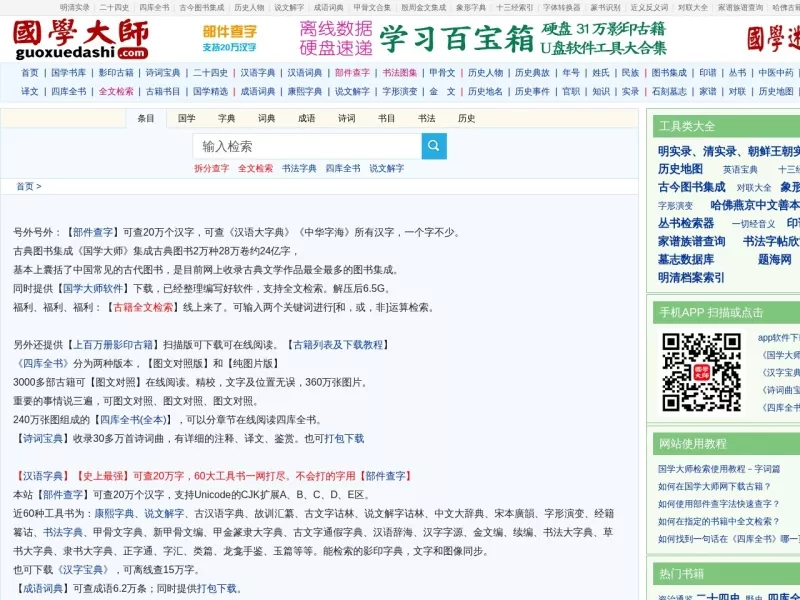Select the 成语 search tab
This screenshot has height=600, width=800.
(307, 118)
